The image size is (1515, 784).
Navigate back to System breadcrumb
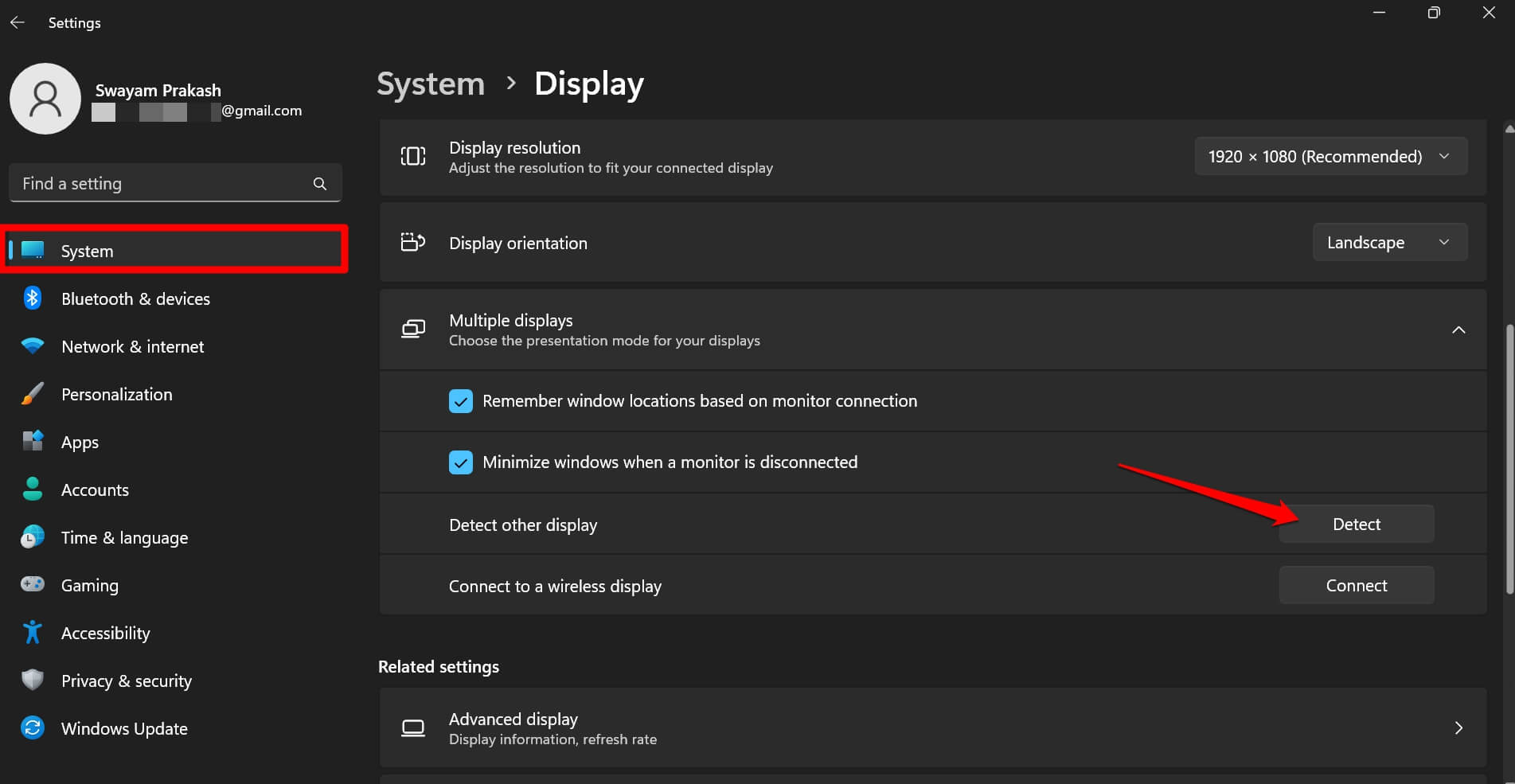point(430,83)
